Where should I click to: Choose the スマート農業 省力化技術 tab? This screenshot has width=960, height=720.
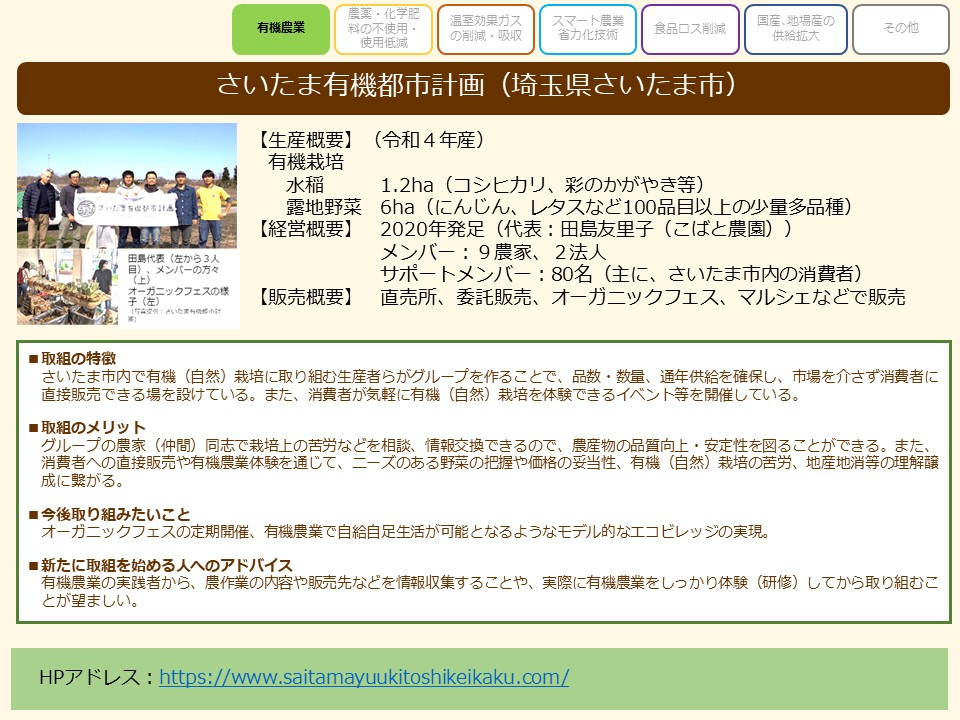[x=588, y=29]
